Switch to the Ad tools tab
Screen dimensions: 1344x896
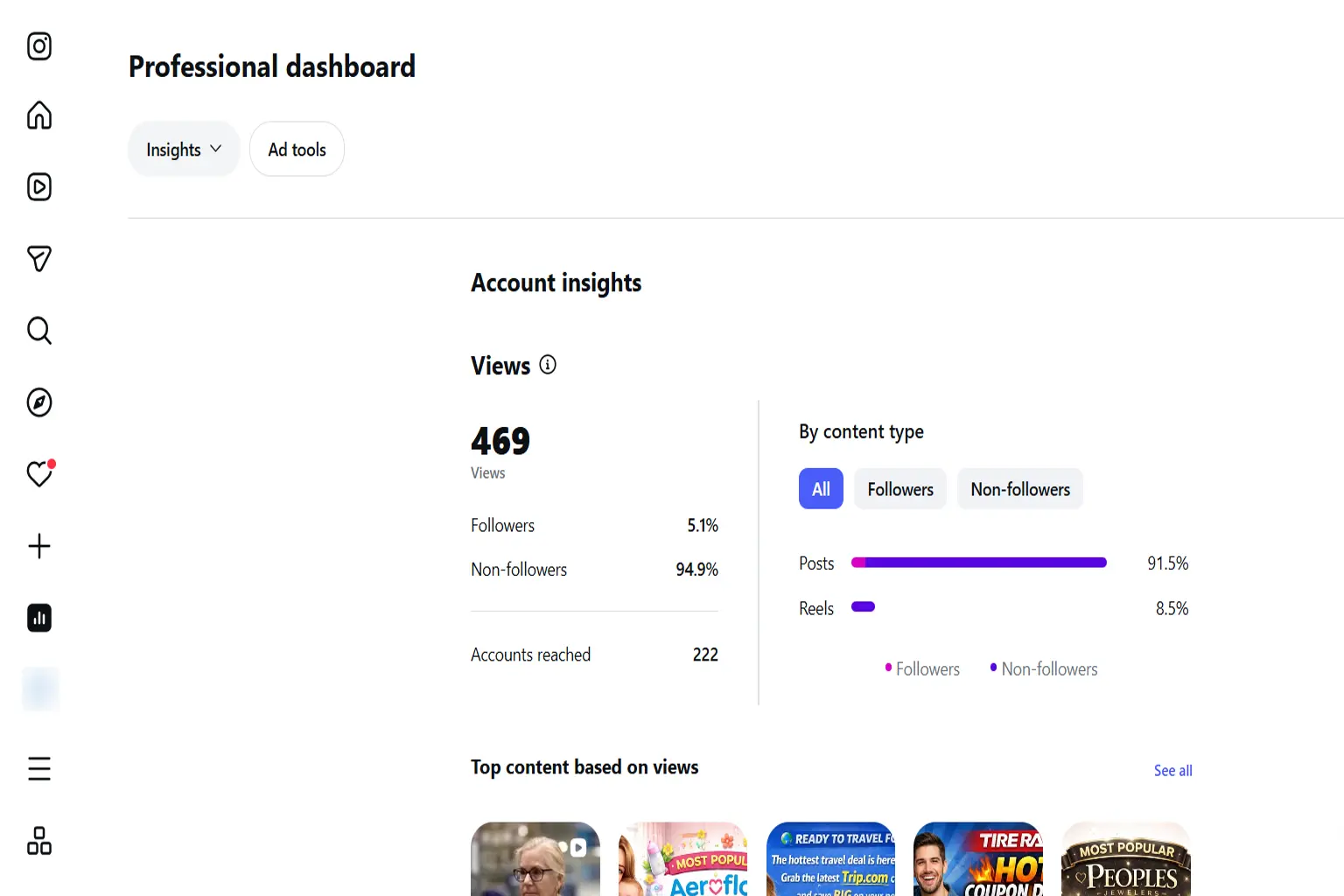click(x=297, y=150)
